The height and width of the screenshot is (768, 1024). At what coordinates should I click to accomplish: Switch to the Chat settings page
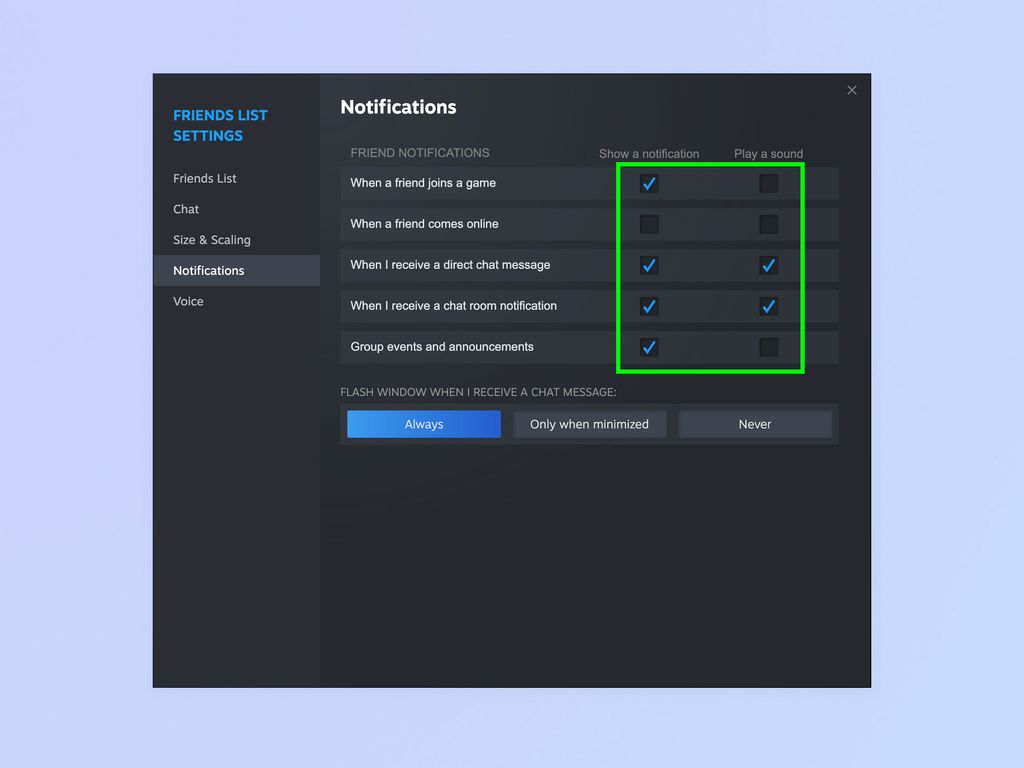(186, 209)
